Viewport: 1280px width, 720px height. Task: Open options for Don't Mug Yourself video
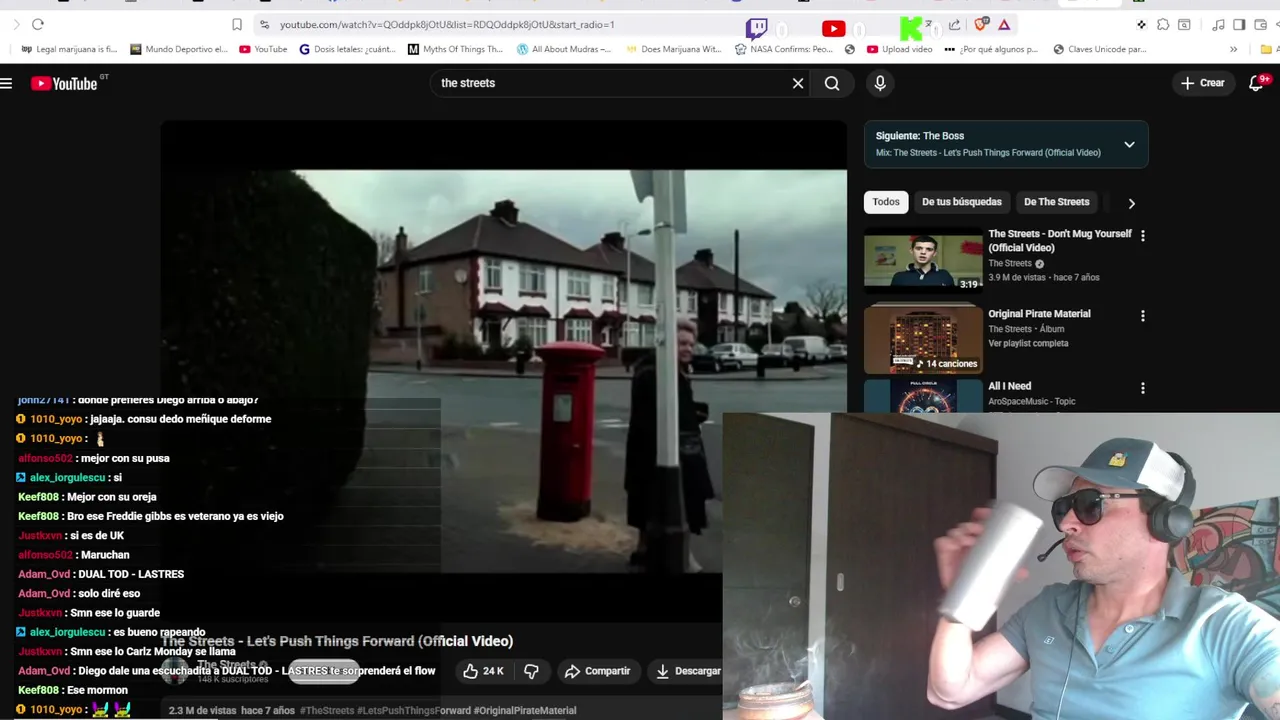(1143, 236)
